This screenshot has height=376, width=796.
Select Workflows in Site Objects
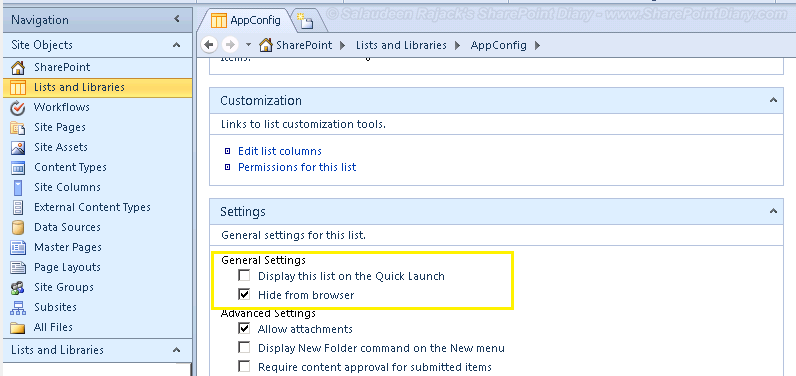tap(61, 107)
